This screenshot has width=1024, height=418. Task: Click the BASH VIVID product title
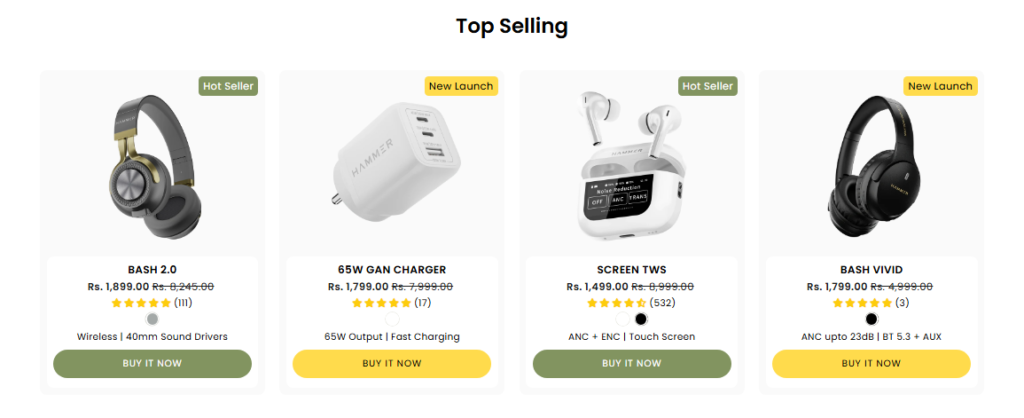(871, 270)
